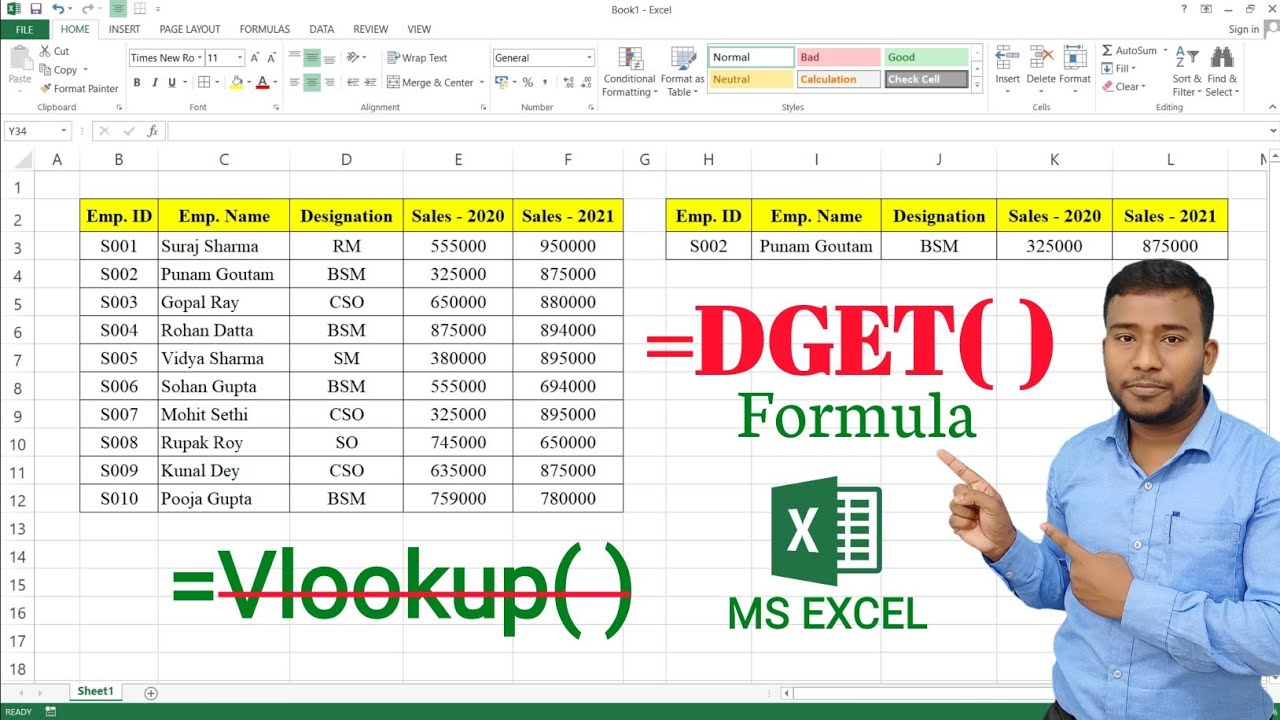1280x720 pixels.
Task: Open the Clipboard dialog launcher
Action: coord(119,107)
